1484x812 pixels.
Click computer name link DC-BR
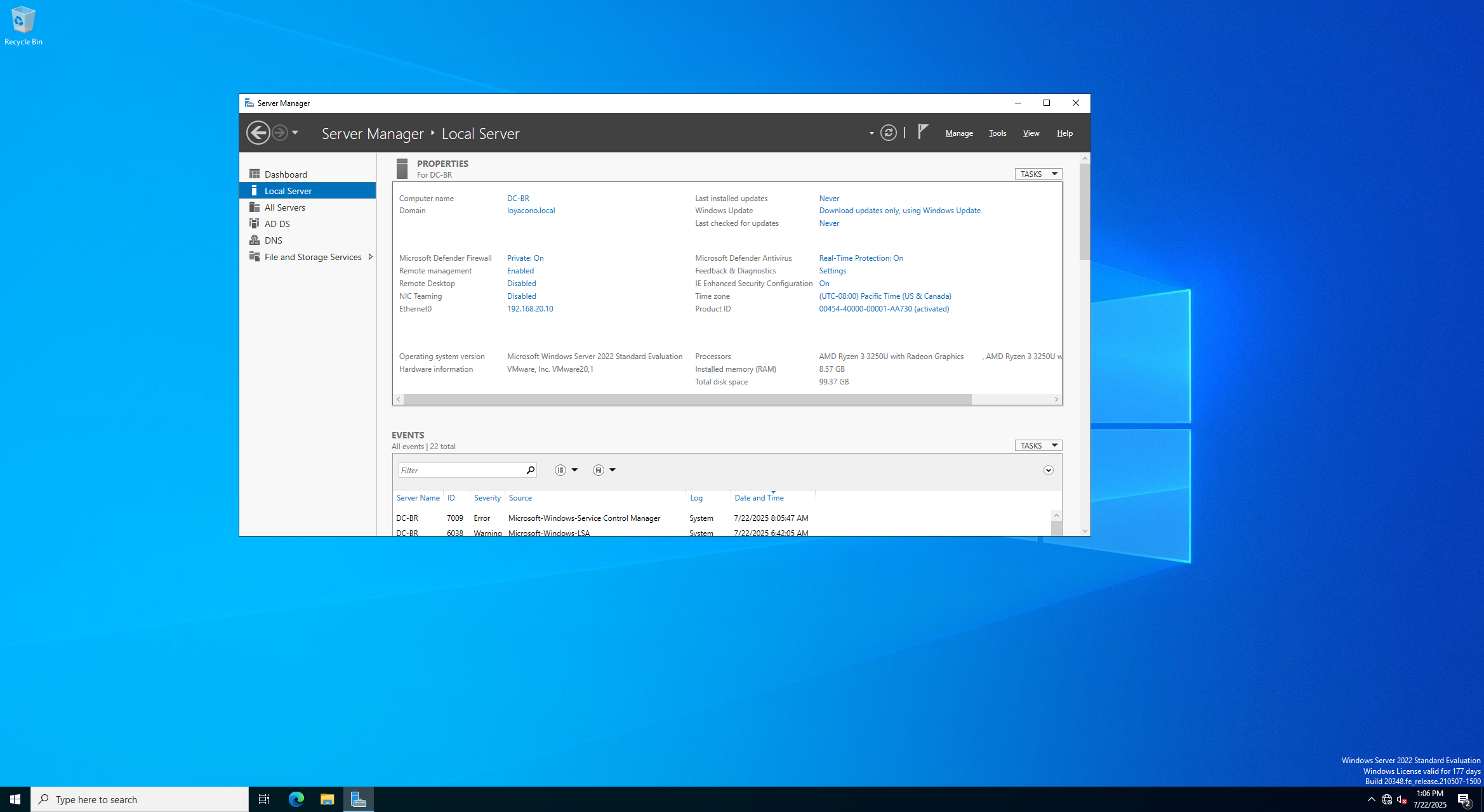pos(518,199)
